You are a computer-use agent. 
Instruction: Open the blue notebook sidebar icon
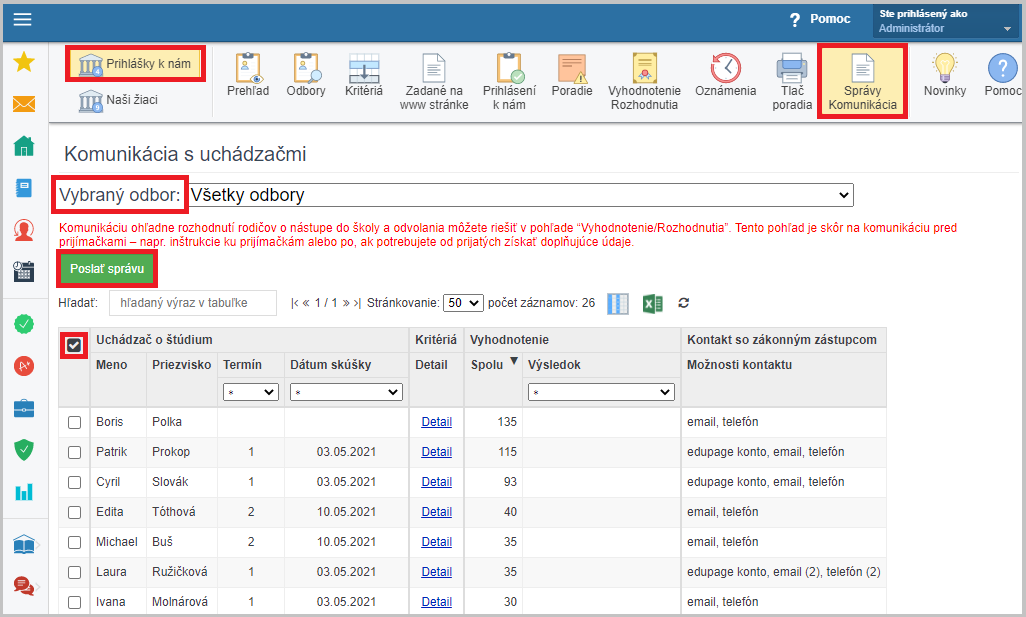(24, 188)
